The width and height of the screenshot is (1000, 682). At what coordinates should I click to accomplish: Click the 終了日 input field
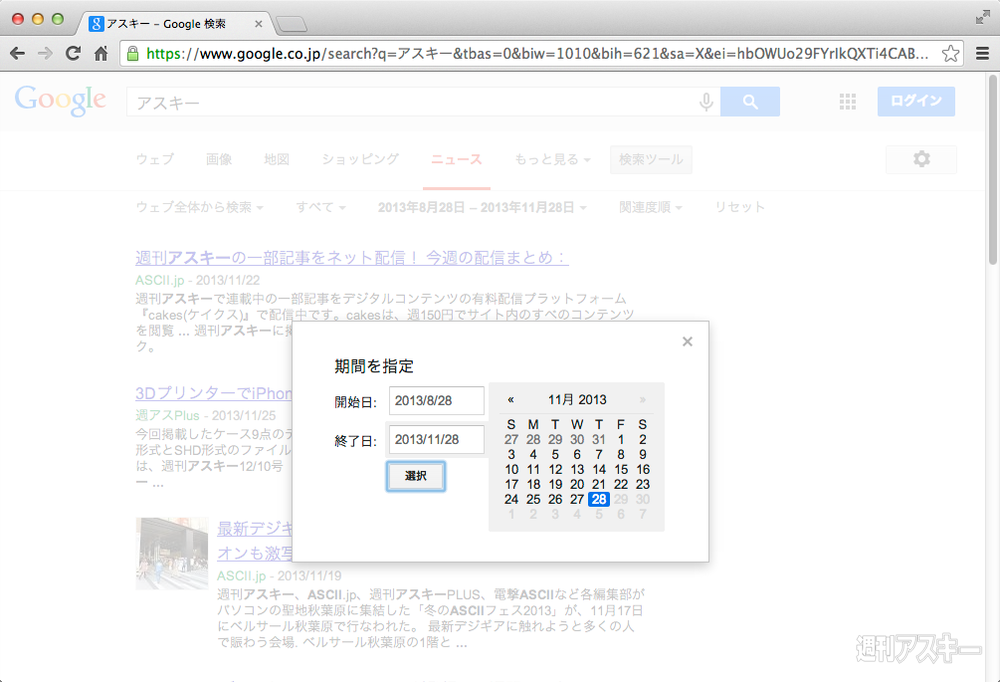pos(436,440)
